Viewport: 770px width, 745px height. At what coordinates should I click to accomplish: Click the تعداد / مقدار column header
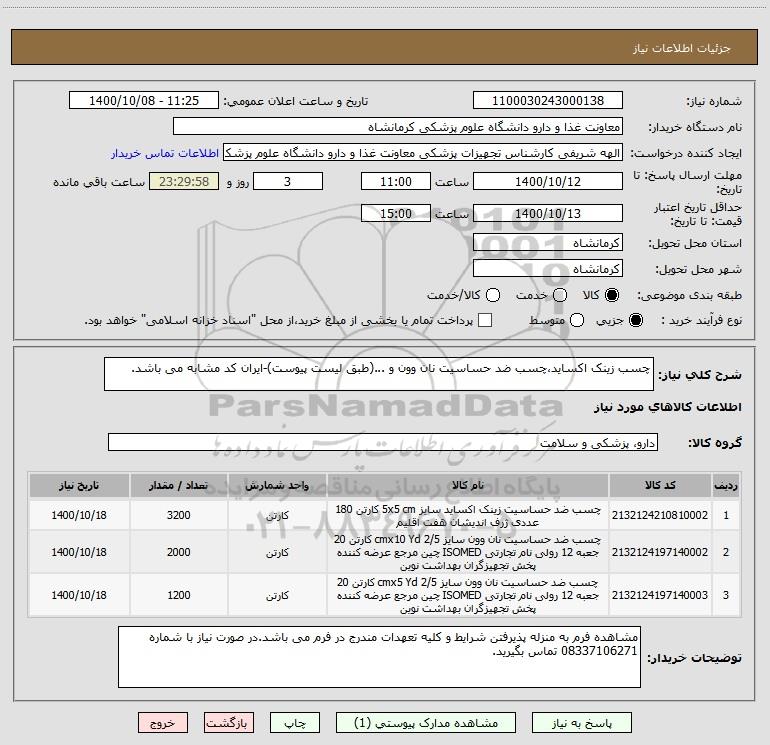[x=178, y=485]
